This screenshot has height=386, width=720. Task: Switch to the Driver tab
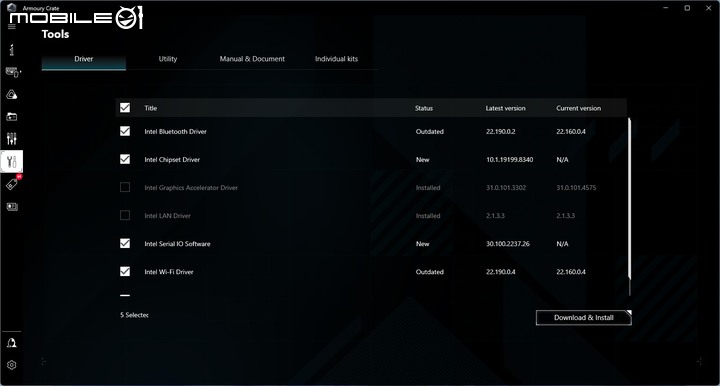coord(84,59)
